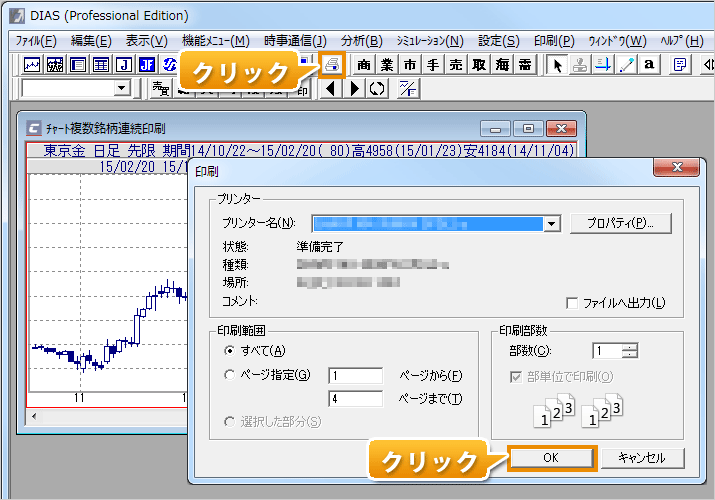The width and height of the screenshot is (715, 500).
Task: Click the 業 toolbar button
Action: tap(386, 65)
